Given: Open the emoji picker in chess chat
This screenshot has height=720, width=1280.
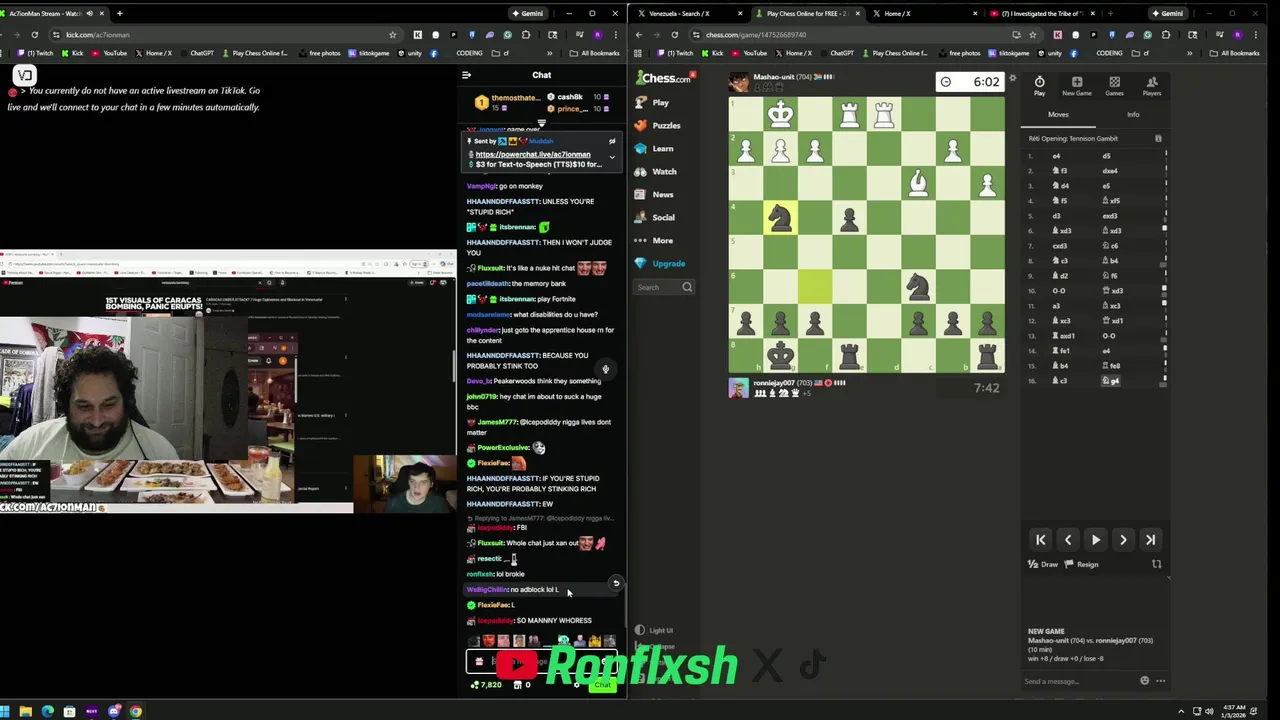Looking at the screenshot, I should click(x=1145, y=681).
